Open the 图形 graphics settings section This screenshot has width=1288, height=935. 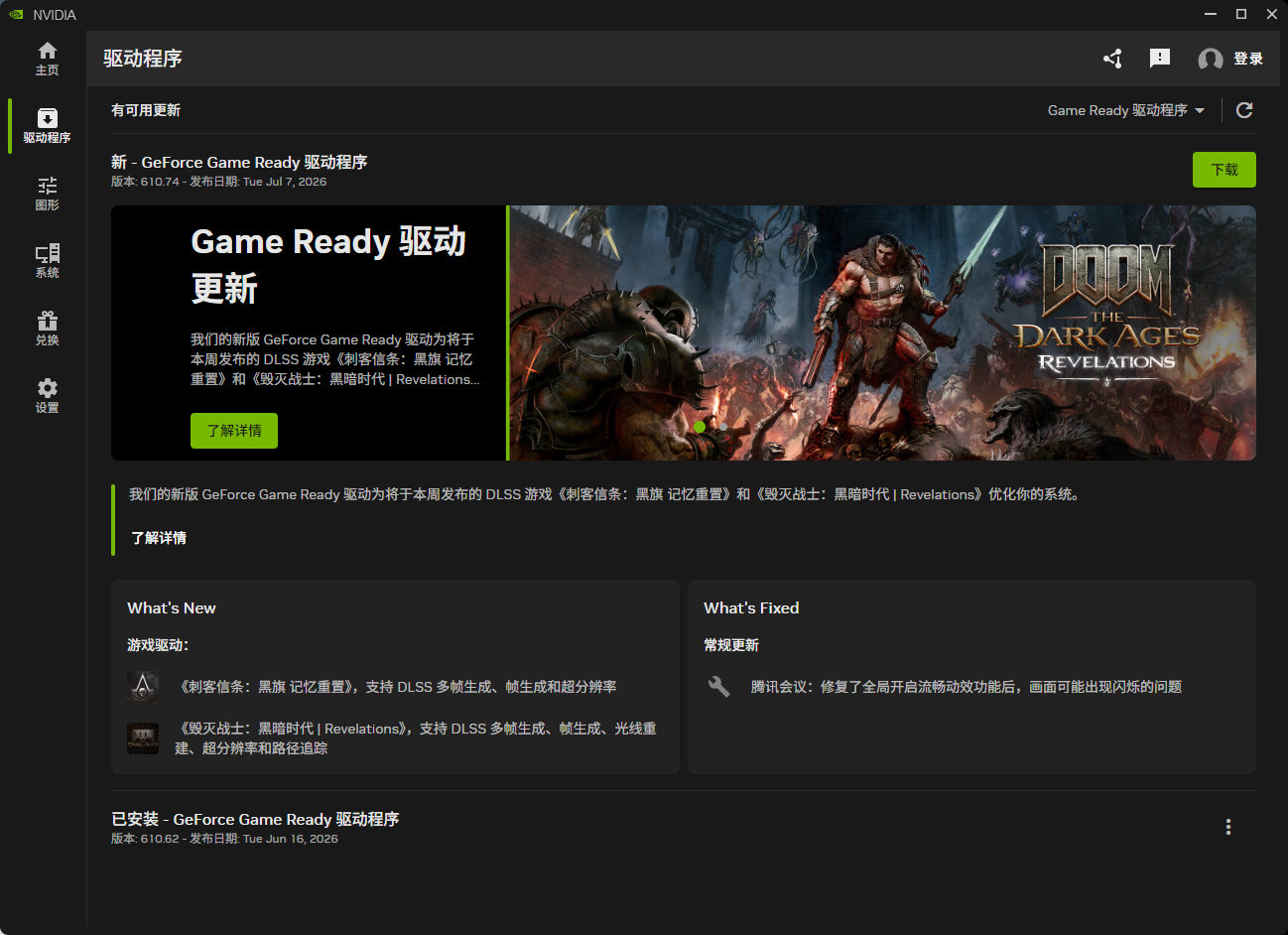[x=47, y=194]
